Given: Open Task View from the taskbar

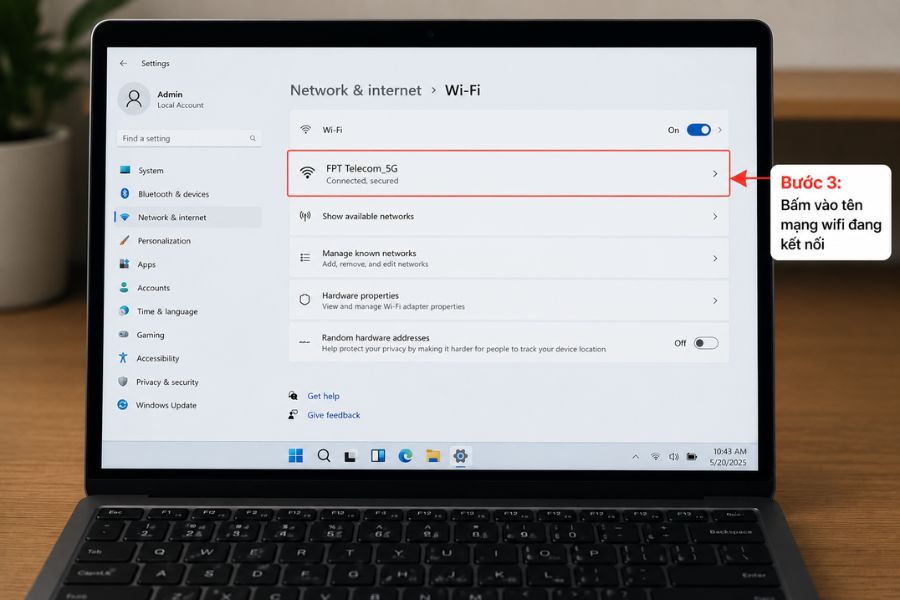Looking at the screenshot, I should point(350,456).
